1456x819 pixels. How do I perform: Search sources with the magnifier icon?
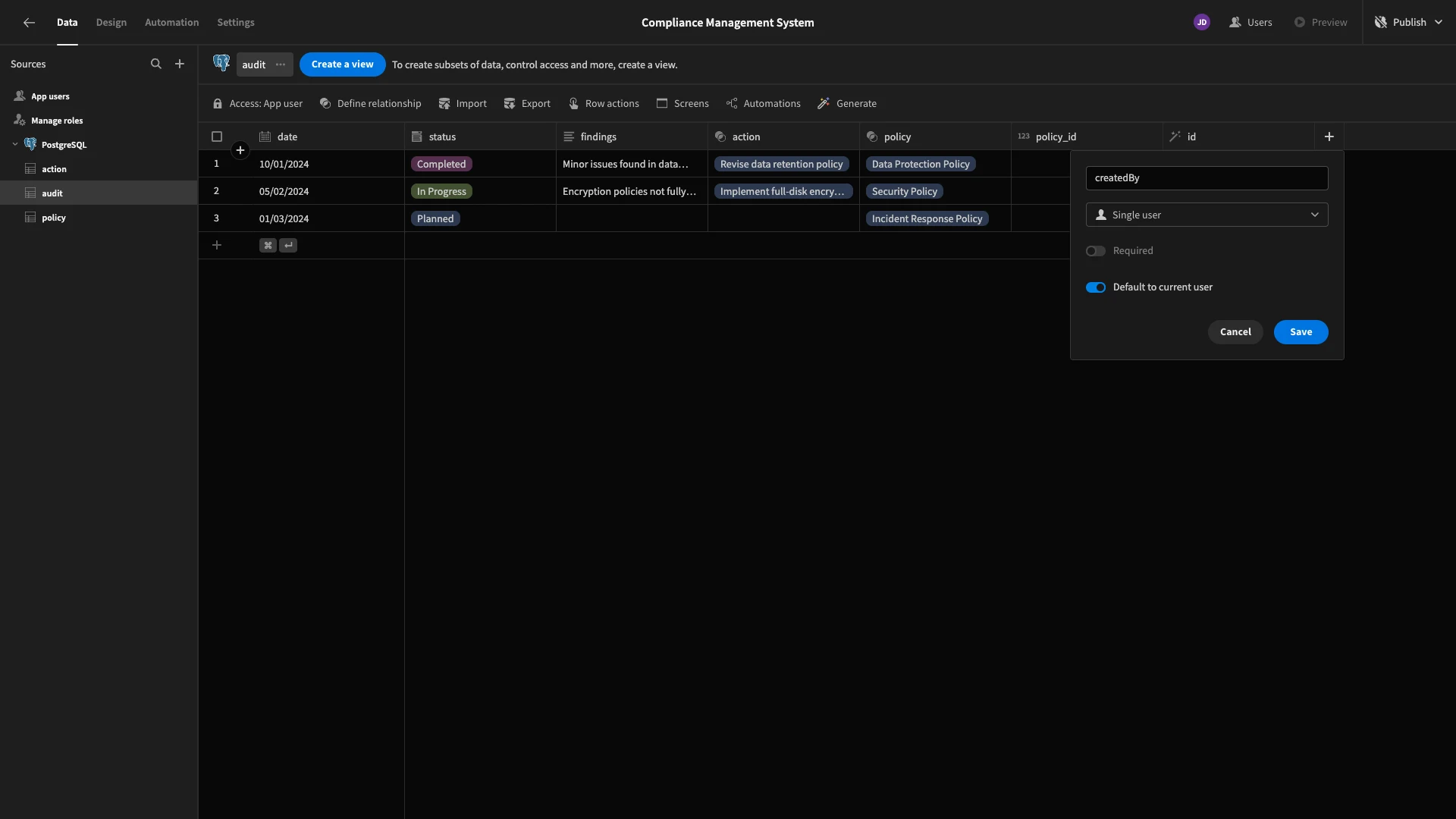click(x=156, y=64)
